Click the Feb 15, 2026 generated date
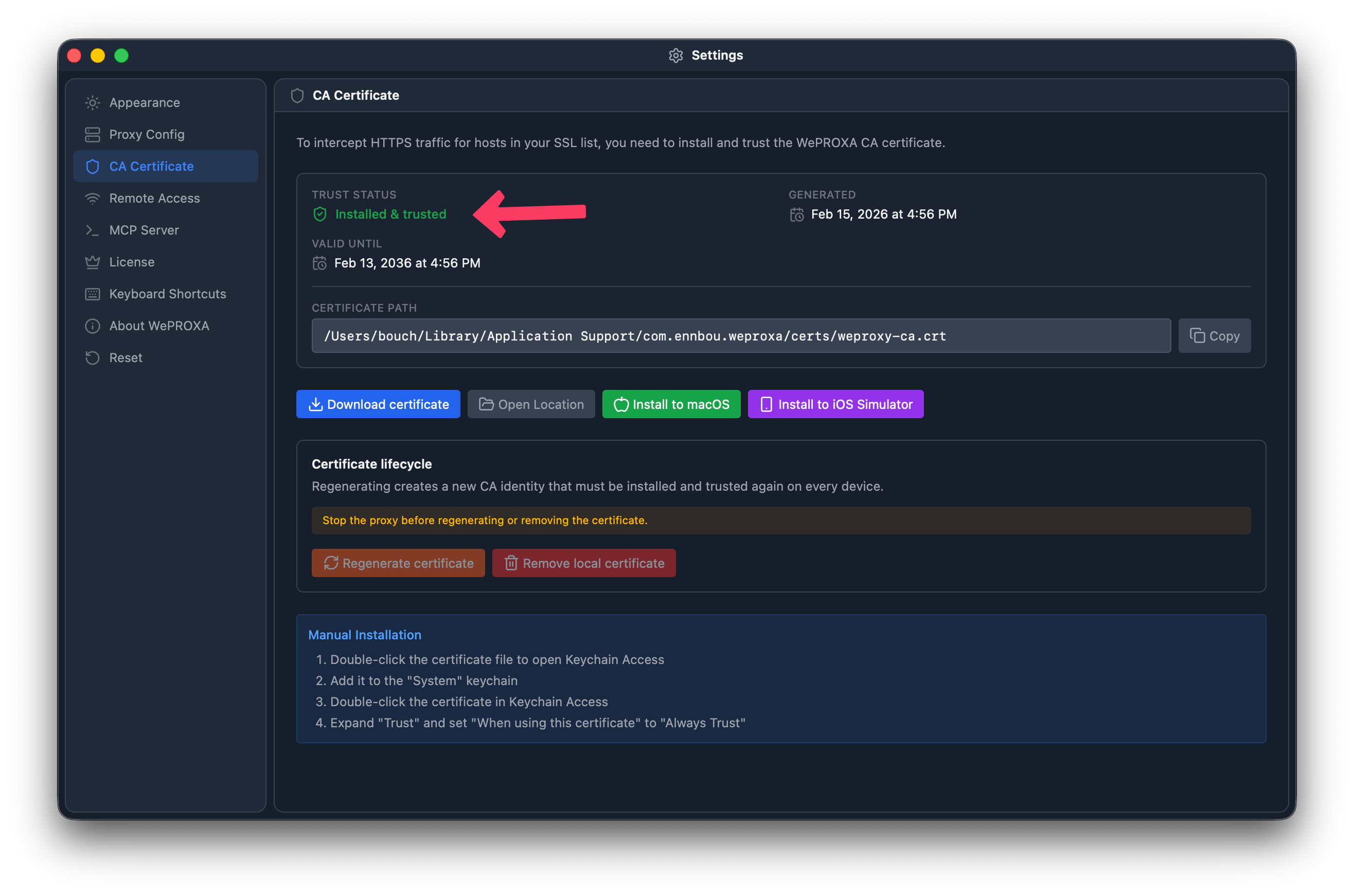Image resolution: width=1354 pixels, height=896 pixels. (884, 214)
